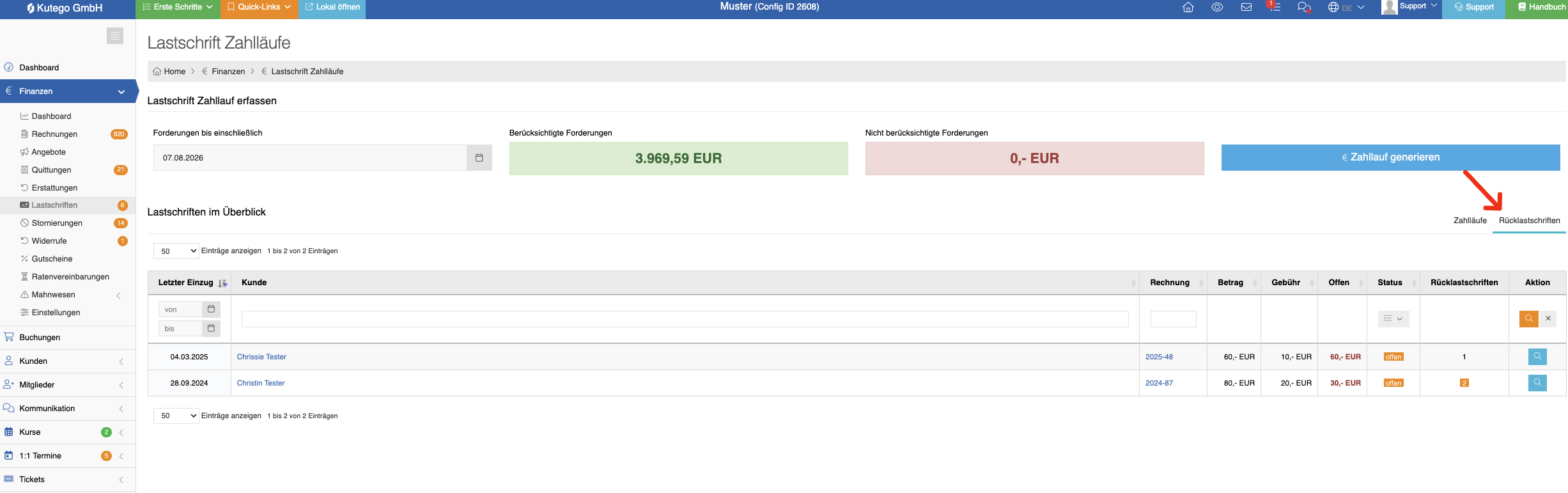1568x493 pixels.
Task: Open the DE language selector
Action: click(x=1346, y=8)
